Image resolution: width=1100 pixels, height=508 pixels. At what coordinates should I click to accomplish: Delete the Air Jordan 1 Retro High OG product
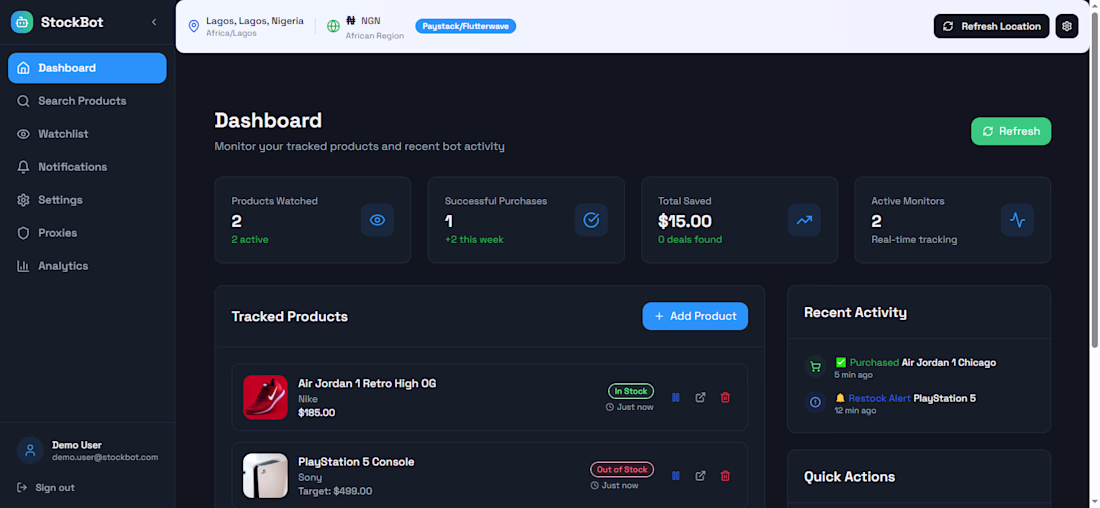725,397
